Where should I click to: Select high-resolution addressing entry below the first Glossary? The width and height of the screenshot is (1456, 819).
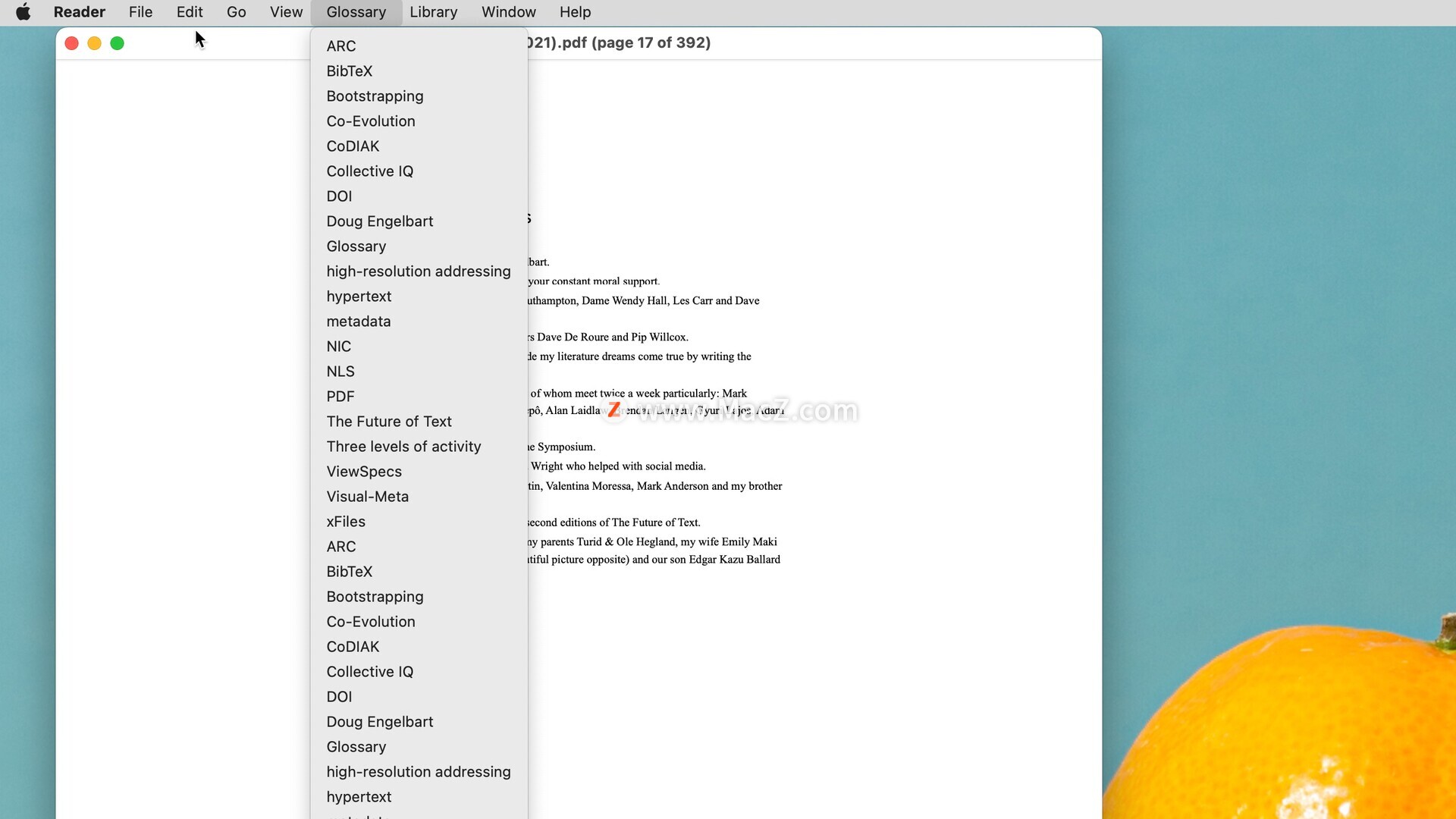tap(419, 271)
